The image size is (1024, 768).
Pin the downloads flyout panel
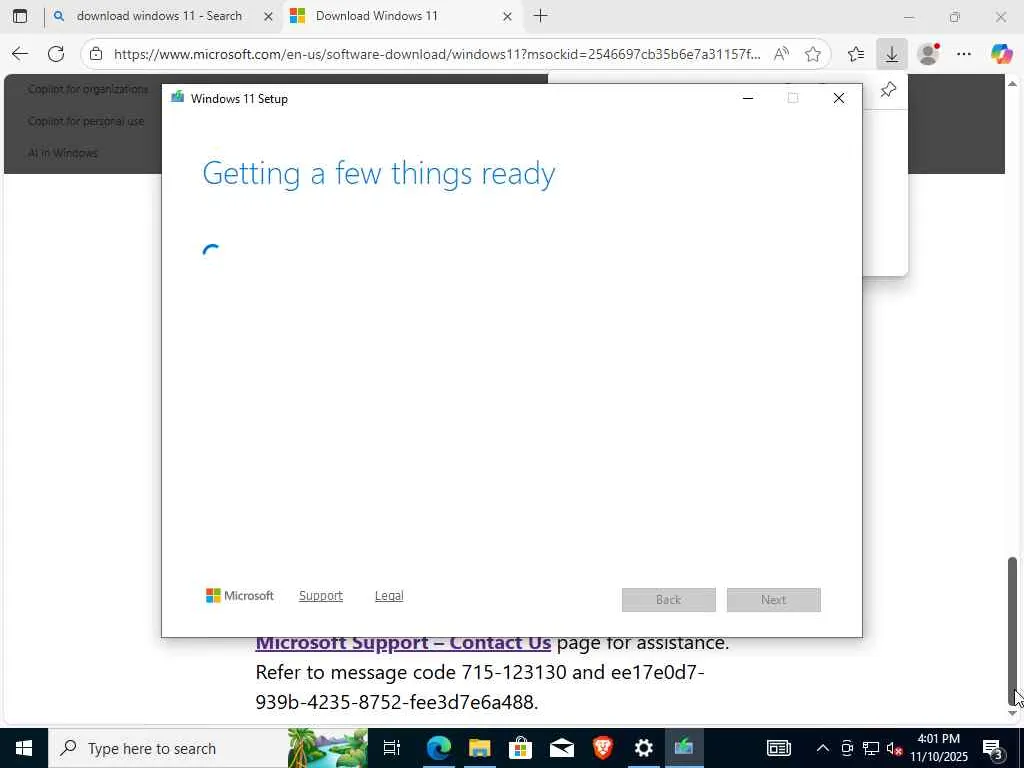point(888,89)
